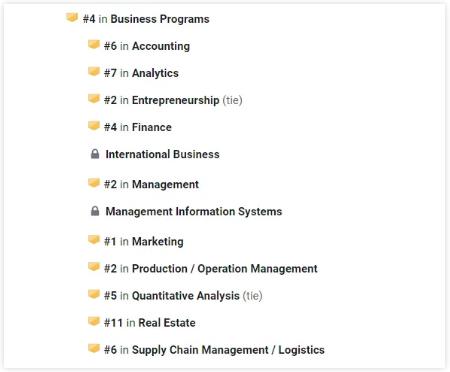The image size is (450, 372).
Task: Select the locked Management Information Systems entry
Action: click(x=194, y=211)
